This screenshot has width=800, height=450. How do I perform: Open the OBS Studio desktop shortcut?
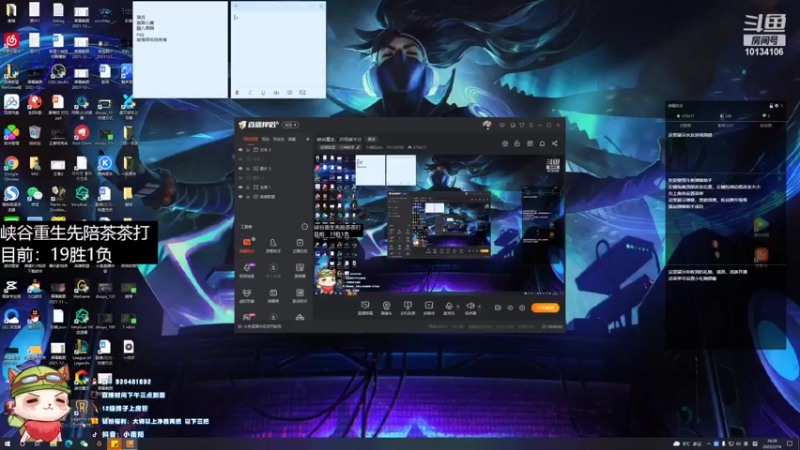coord(58,75)
